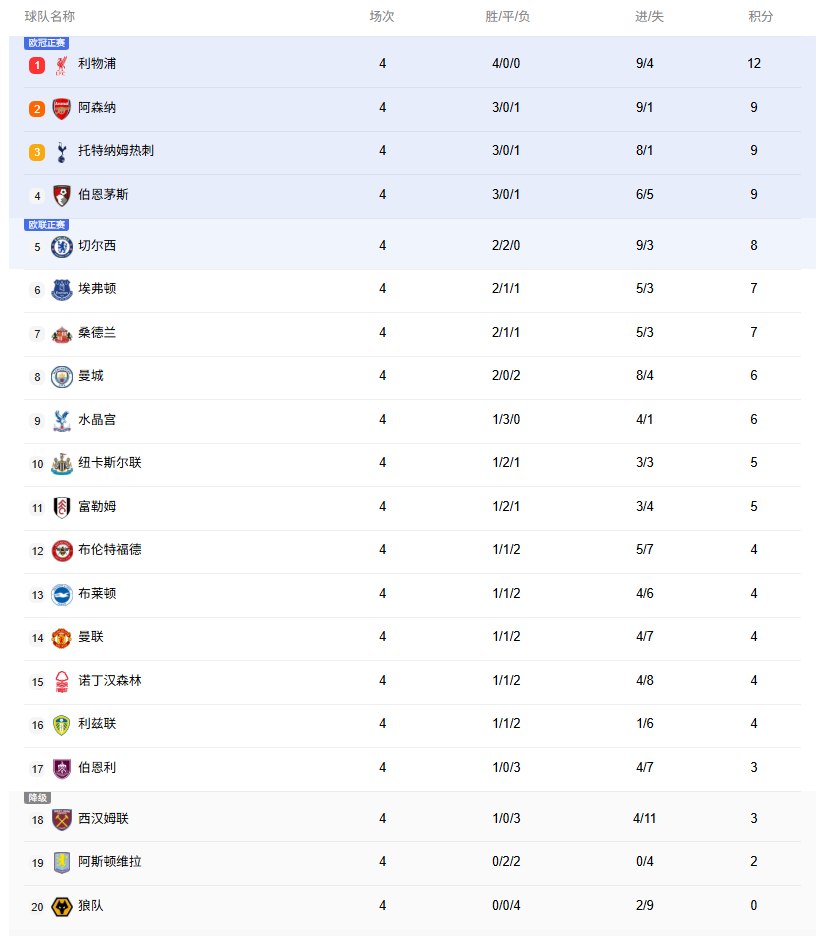Open the 诺丁汉森林 team link
The width and height of the screenshot is (835, 947).
pos(110,681)
